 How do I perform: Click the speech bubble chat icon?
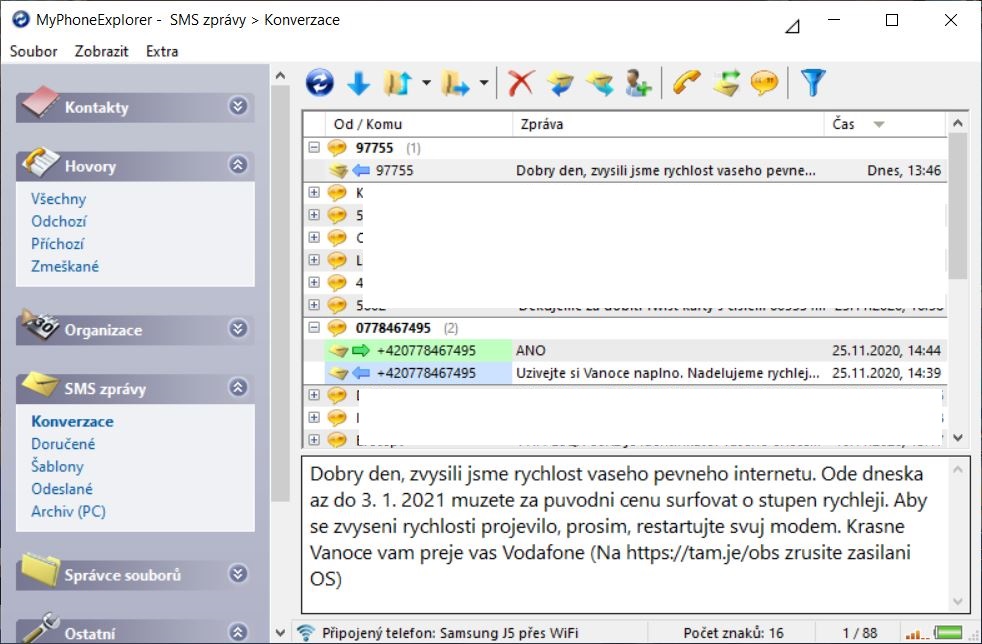click(765, 83)
